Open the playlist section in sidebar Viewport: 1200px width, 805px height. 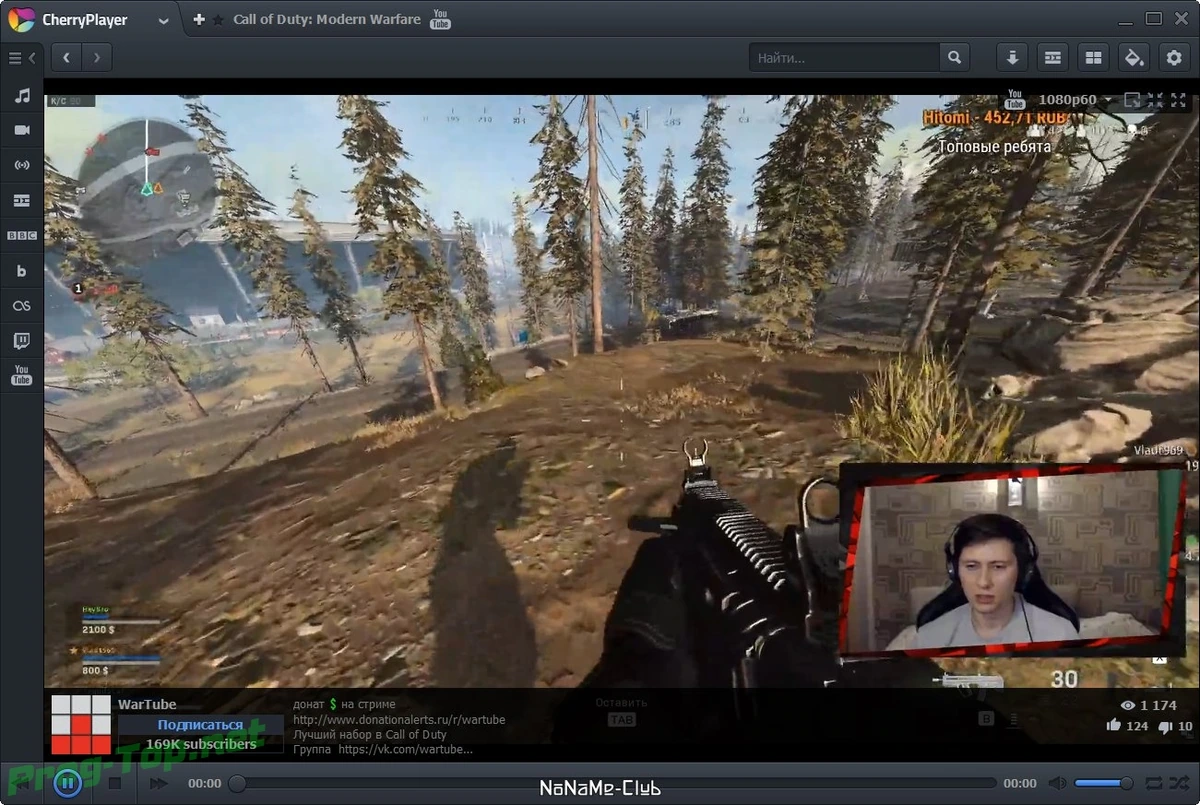[21, 200]
